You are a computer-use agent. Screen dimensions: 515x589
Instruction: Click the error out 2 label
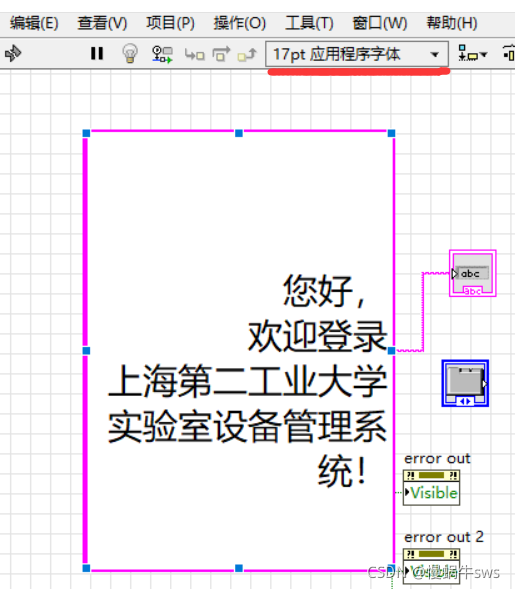point(444,537)
